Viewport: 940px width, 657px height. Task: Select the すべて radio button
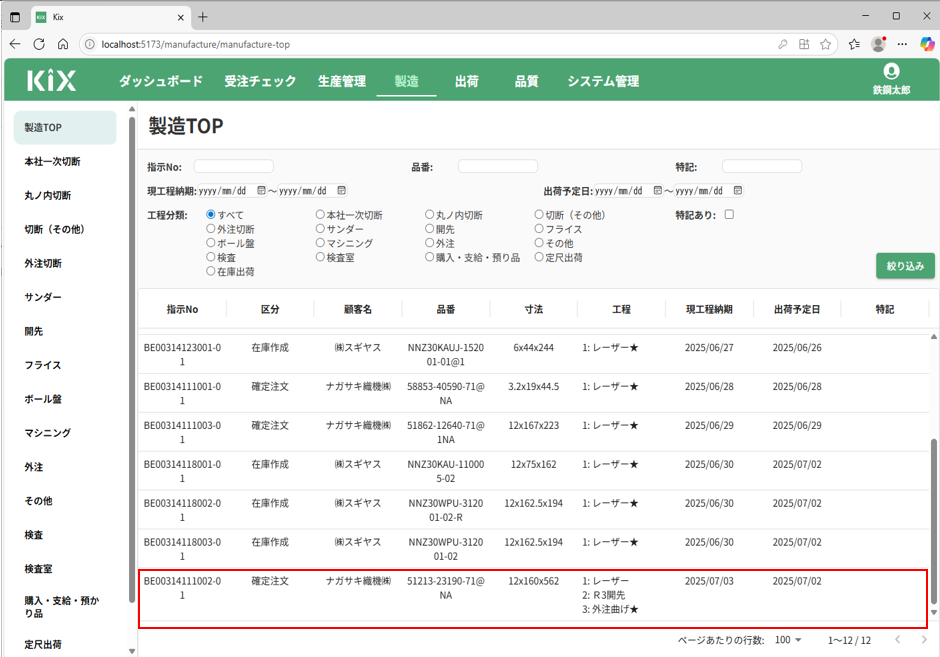[x=210, y=215]
